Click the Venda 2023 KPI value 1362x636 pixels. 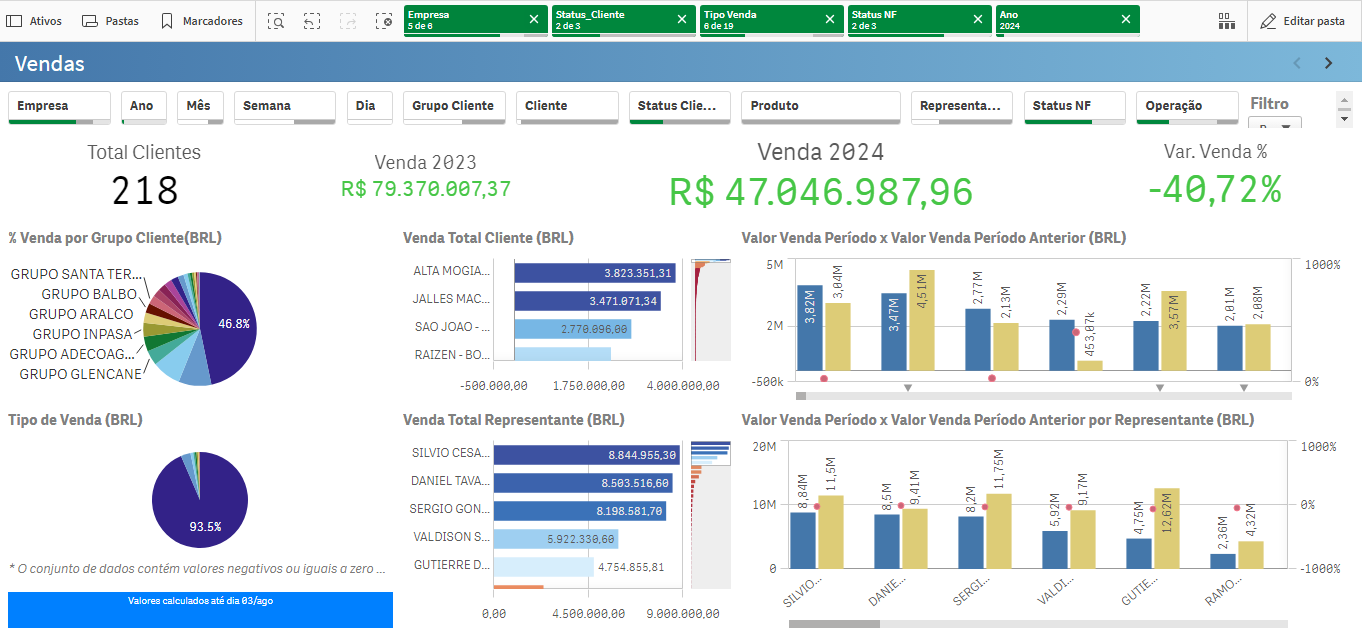pyautogui.click(x=426, y=188)
